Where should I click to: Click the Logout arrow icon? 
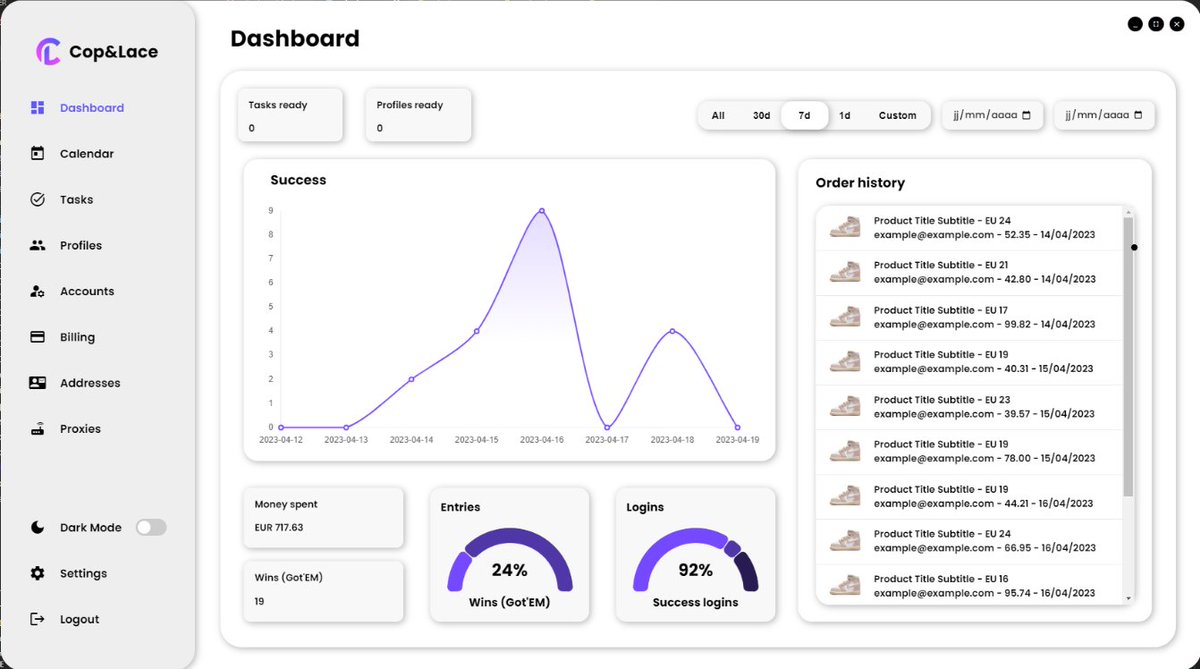tap(38, 619)
